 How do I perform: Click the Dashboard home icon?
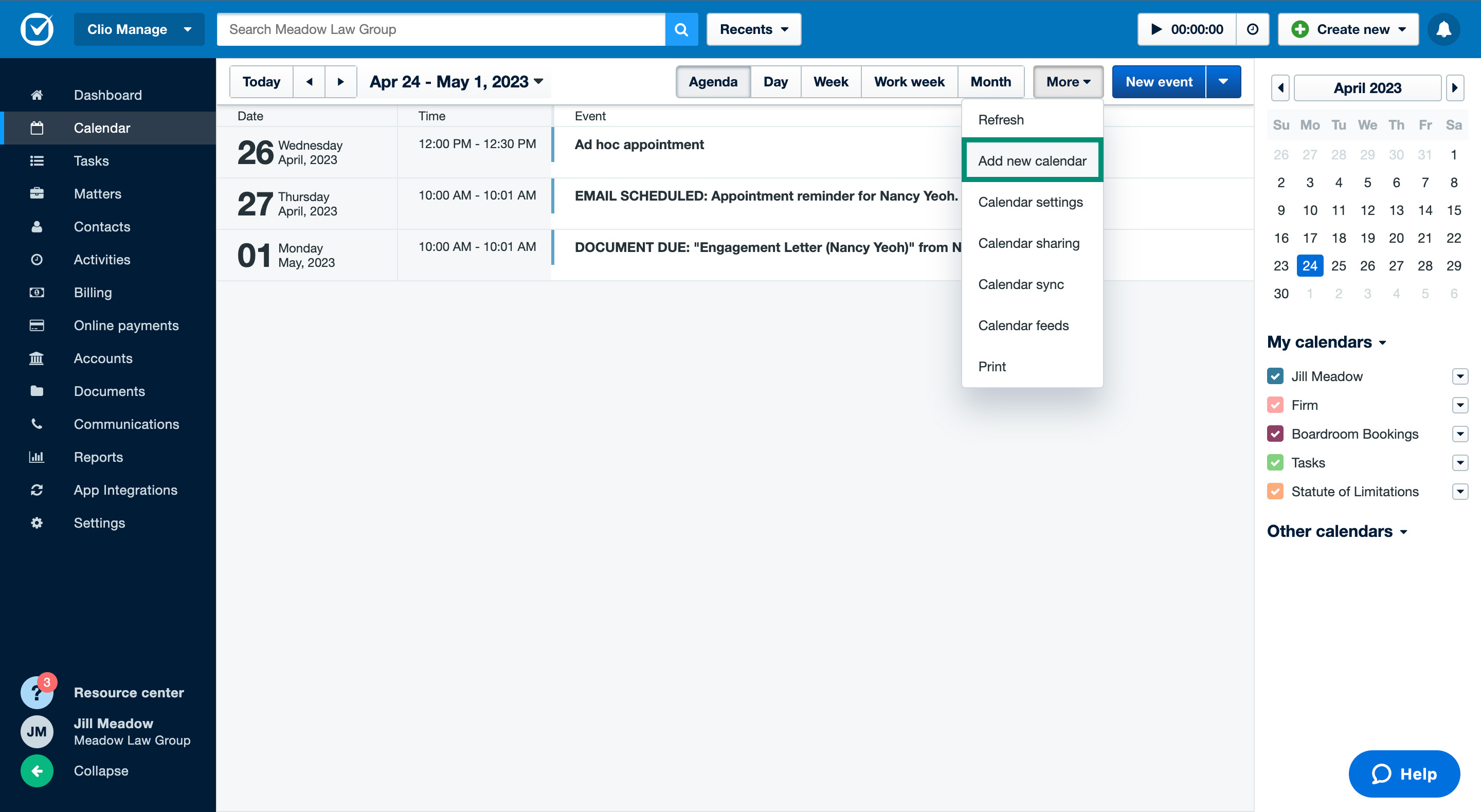tap(37, 95)
